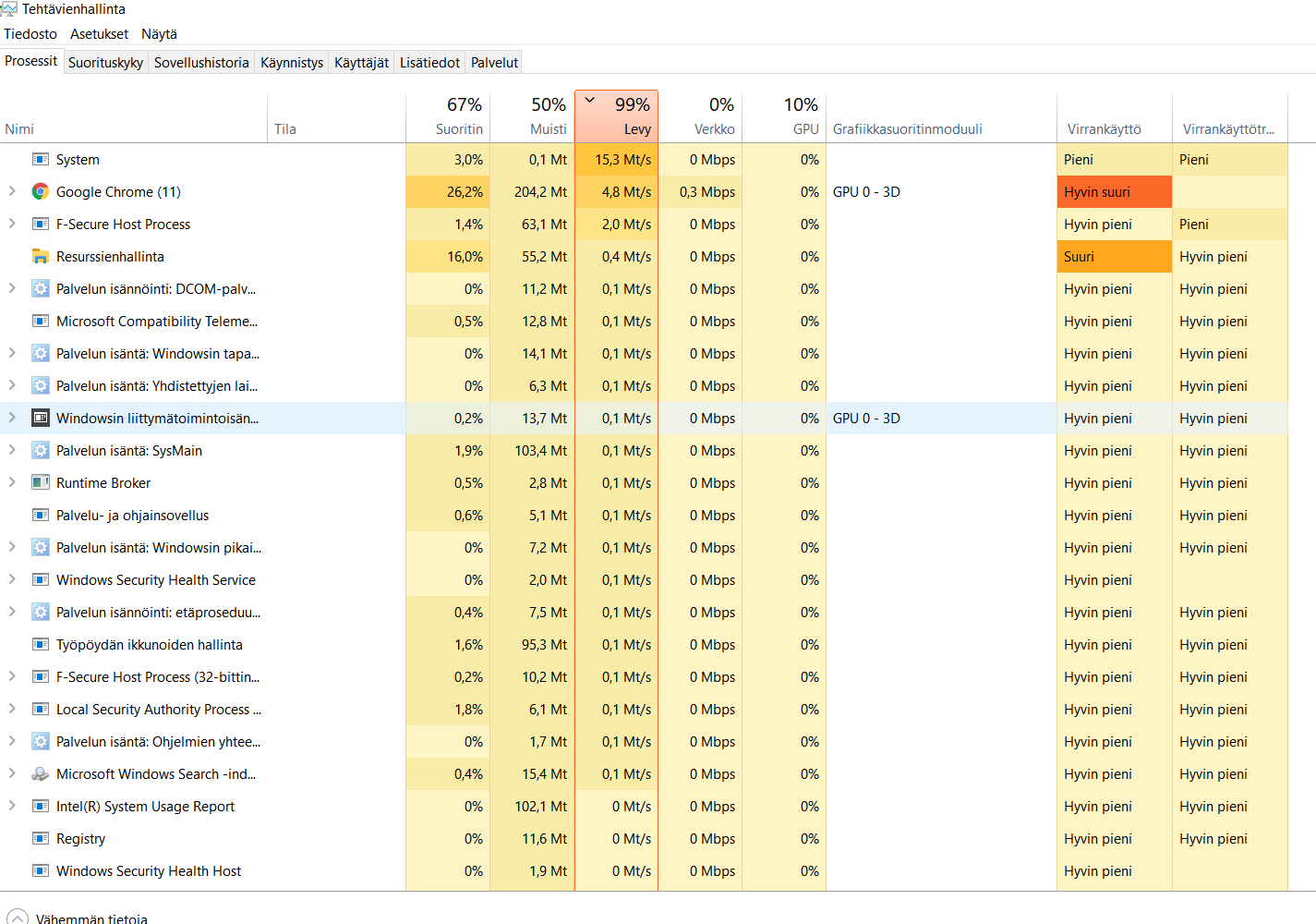Sort by the Verkko column header
The image size is (1316, 924).
[x=700, y=117]
